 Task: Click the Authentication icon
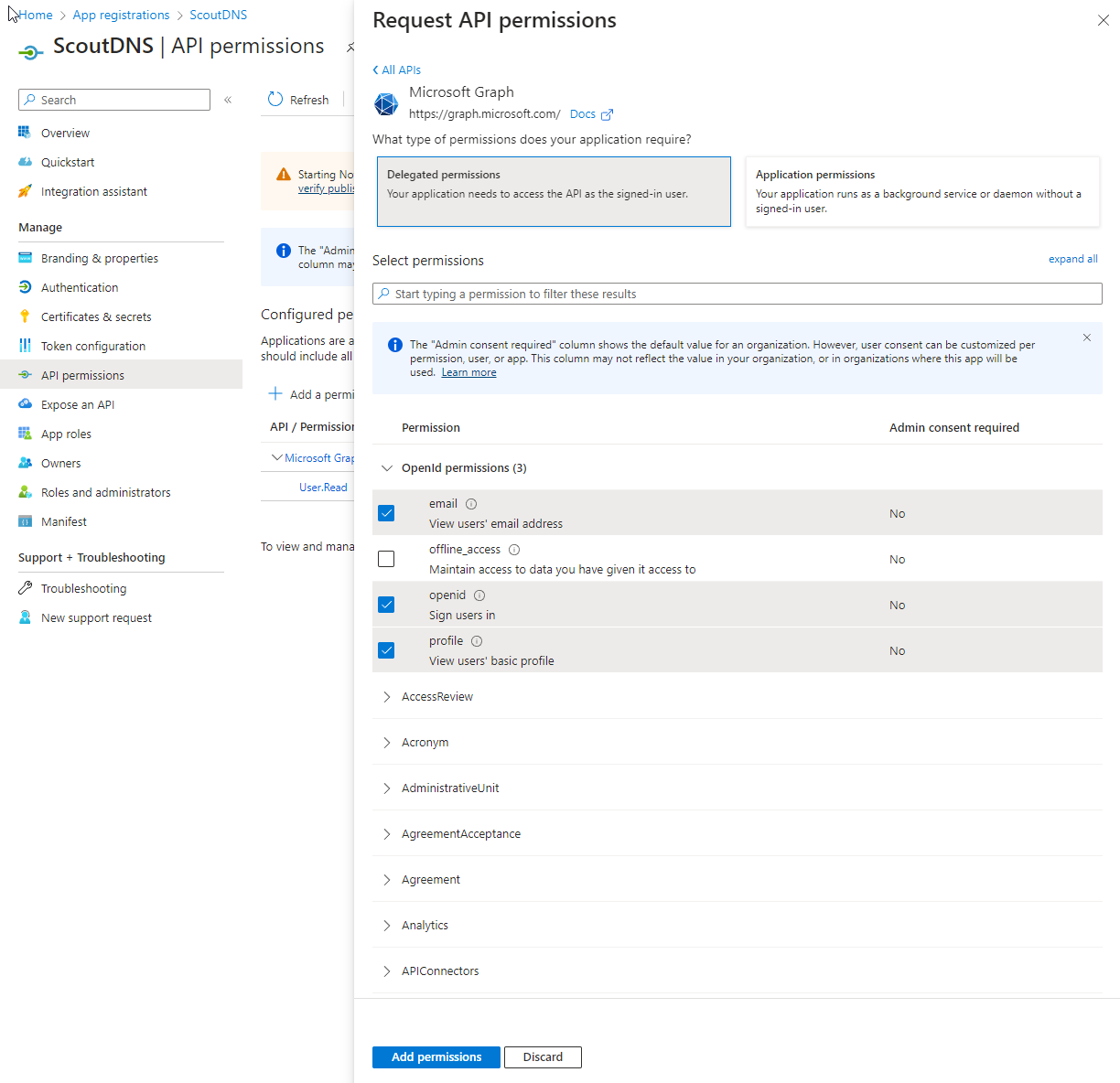click(25, 287)
